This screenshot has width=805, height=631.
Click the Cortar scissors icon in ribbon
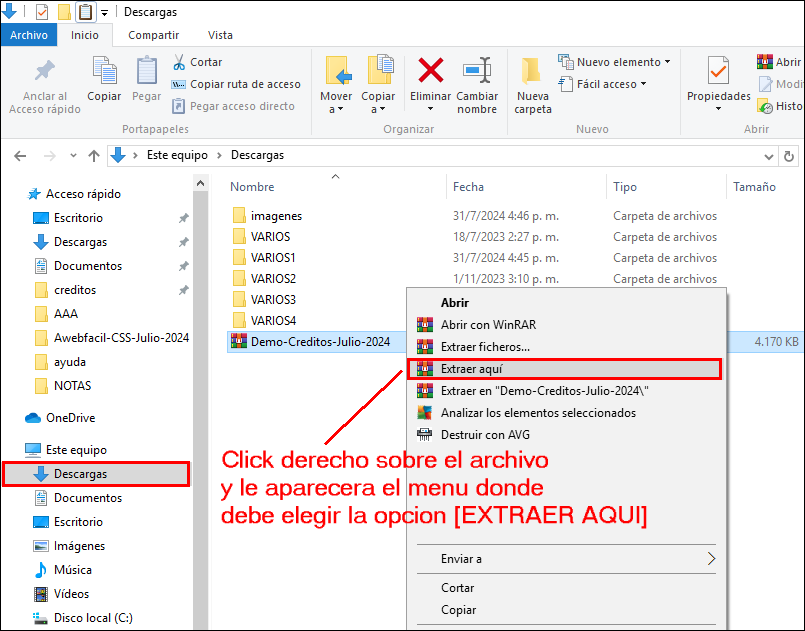[x=180, y=62]
